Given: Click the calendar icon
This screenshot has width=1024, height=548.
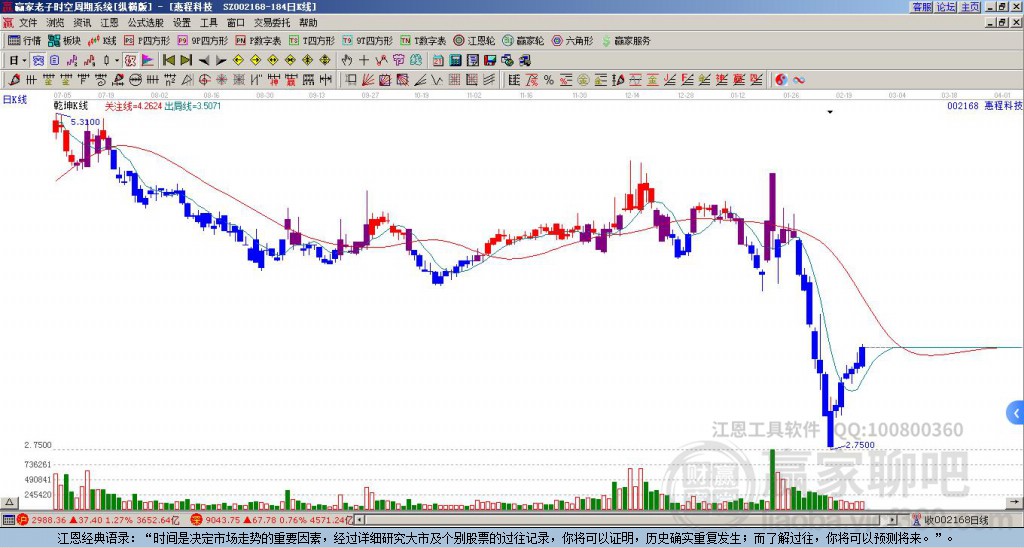Looking at the screenshot, I should tap(438, 61).
